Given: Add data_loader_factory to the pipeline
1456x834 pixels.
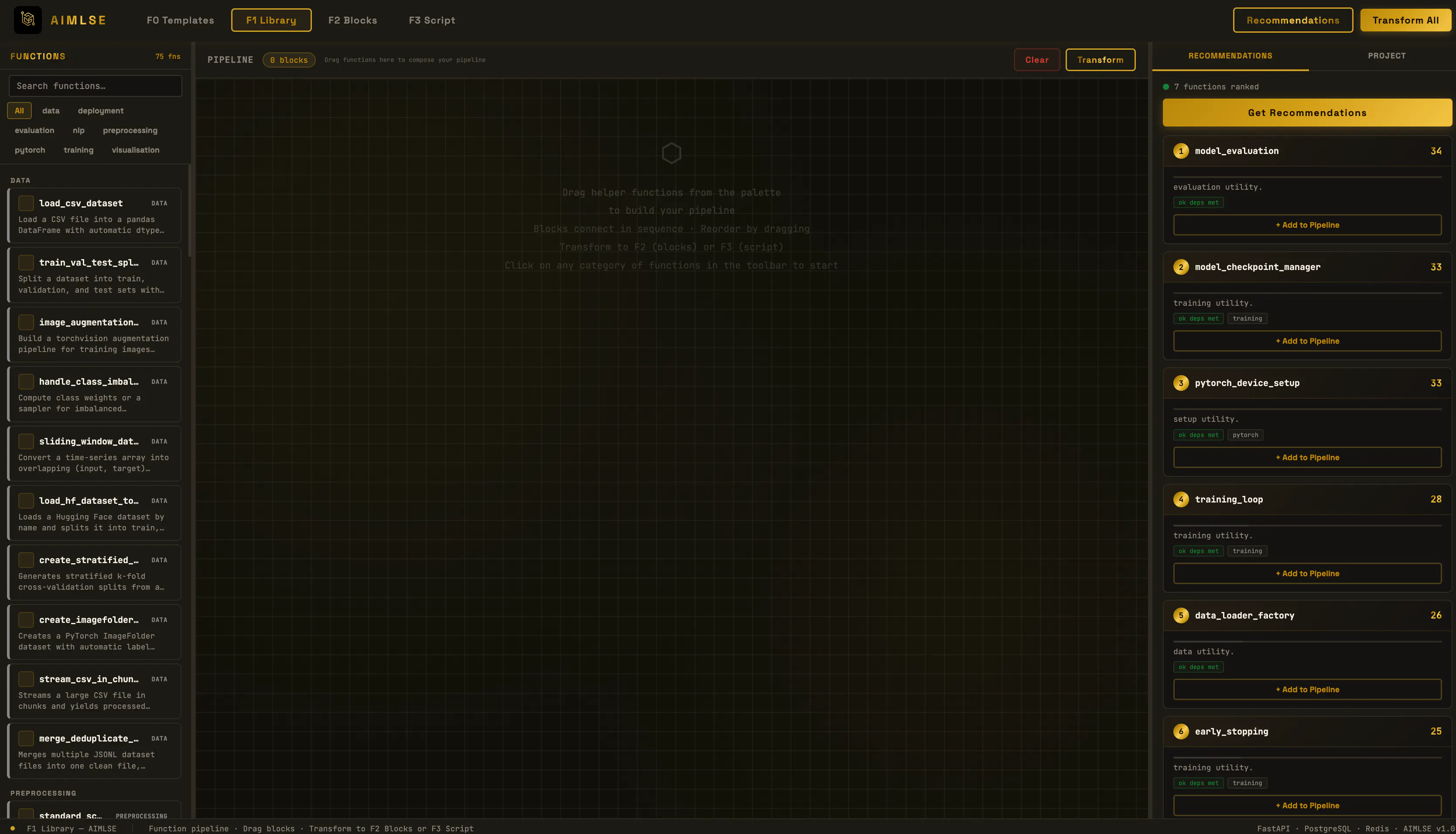Looking at the screenshot, I should coord(1307,690).
